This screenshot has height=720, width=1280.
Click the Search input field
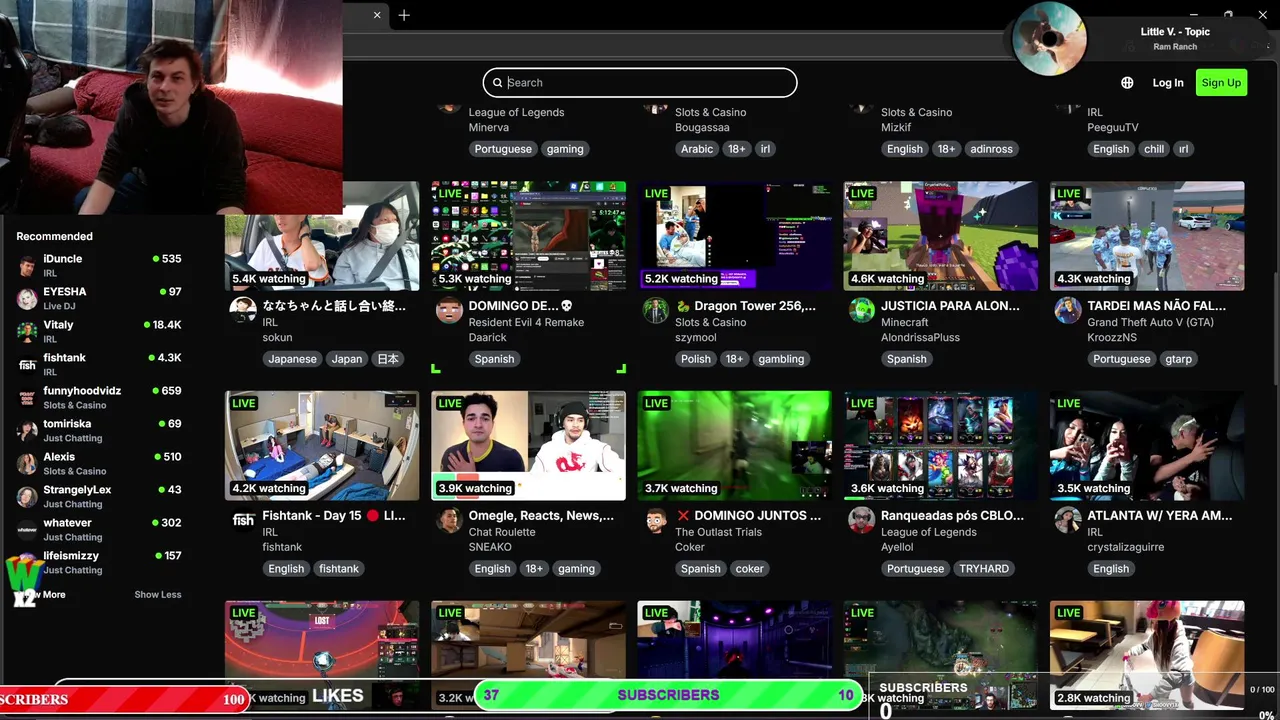(x=640, y=83)
